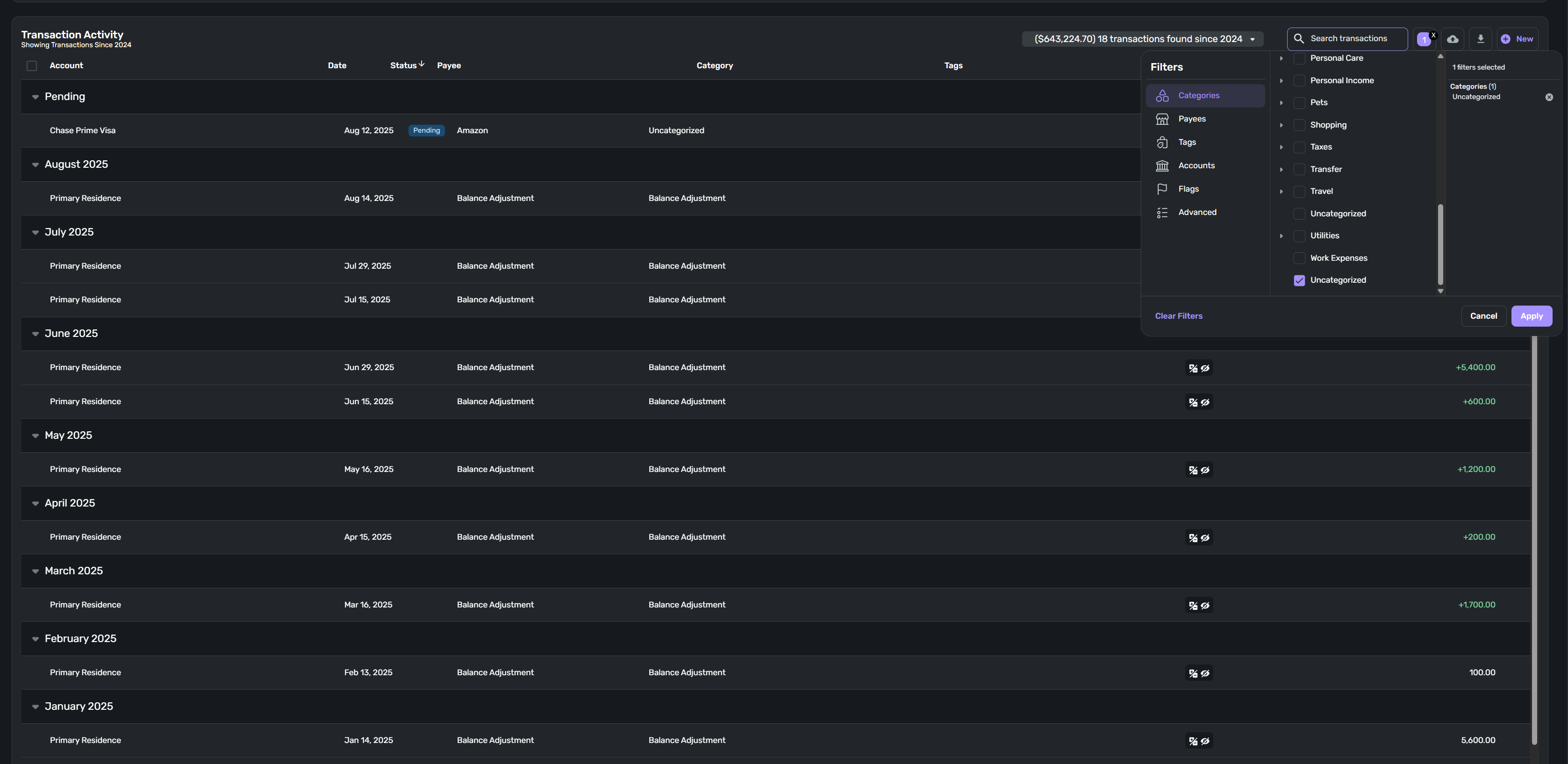Tick the select-all checkbox beside Account header
This screenshot has height=764, width=1568.
[x=32, y=66]
